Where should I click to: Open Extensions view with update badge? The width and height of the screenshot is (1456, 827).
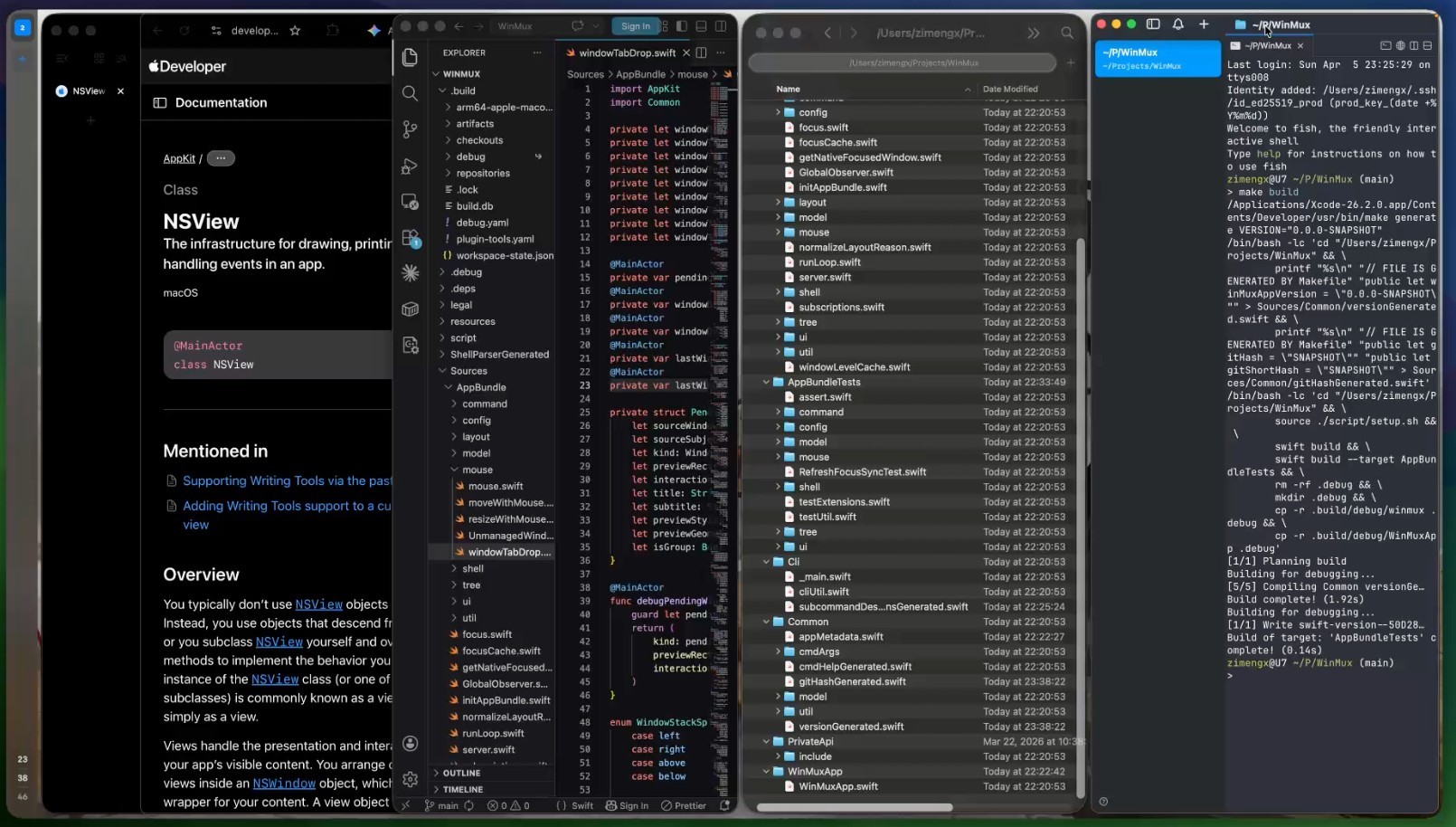pyautogui.click(x=410, y=238)
